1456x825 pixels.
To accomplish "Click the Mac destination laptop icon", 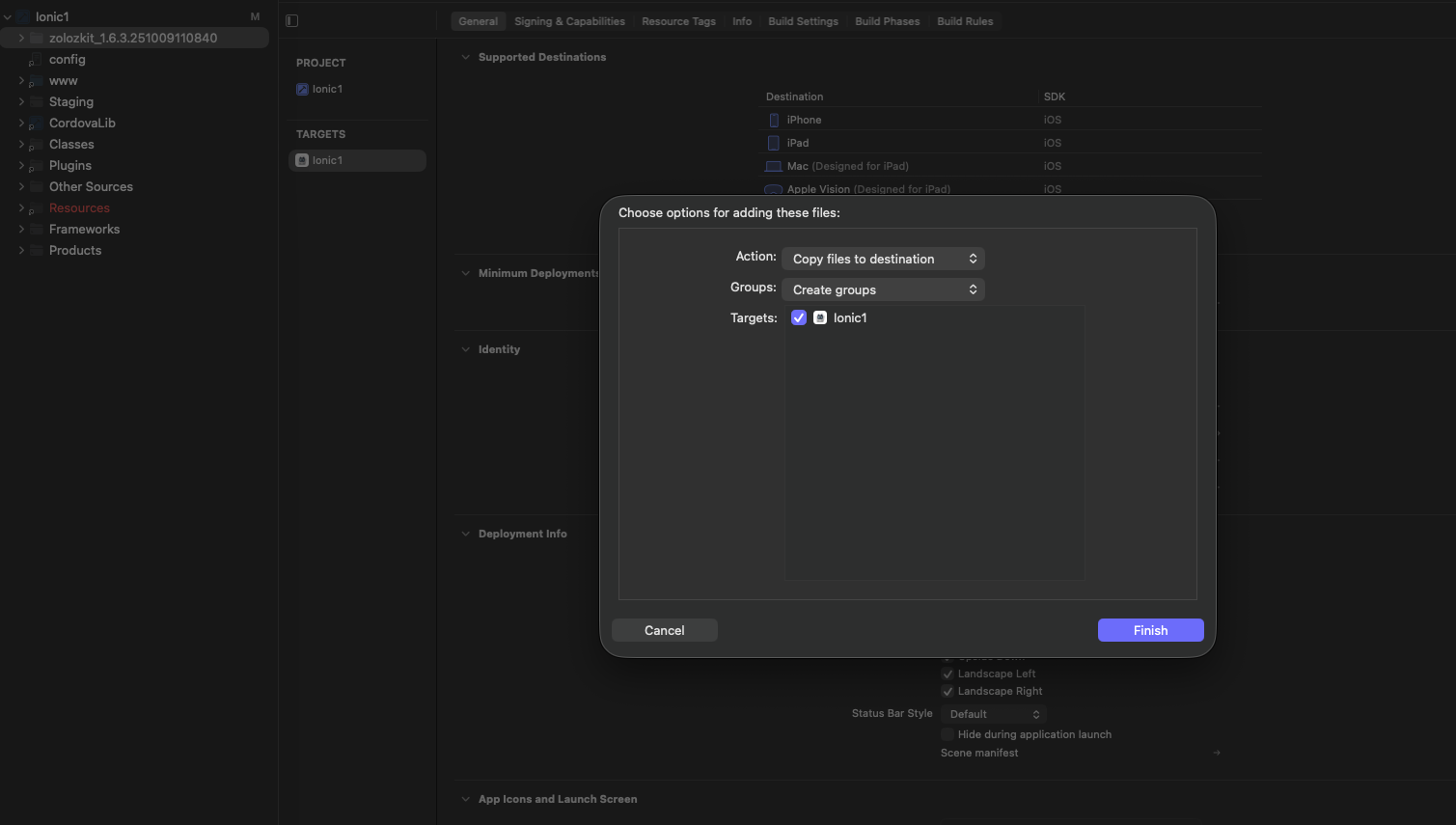I will pyautogui.click(x=773, y=166).
